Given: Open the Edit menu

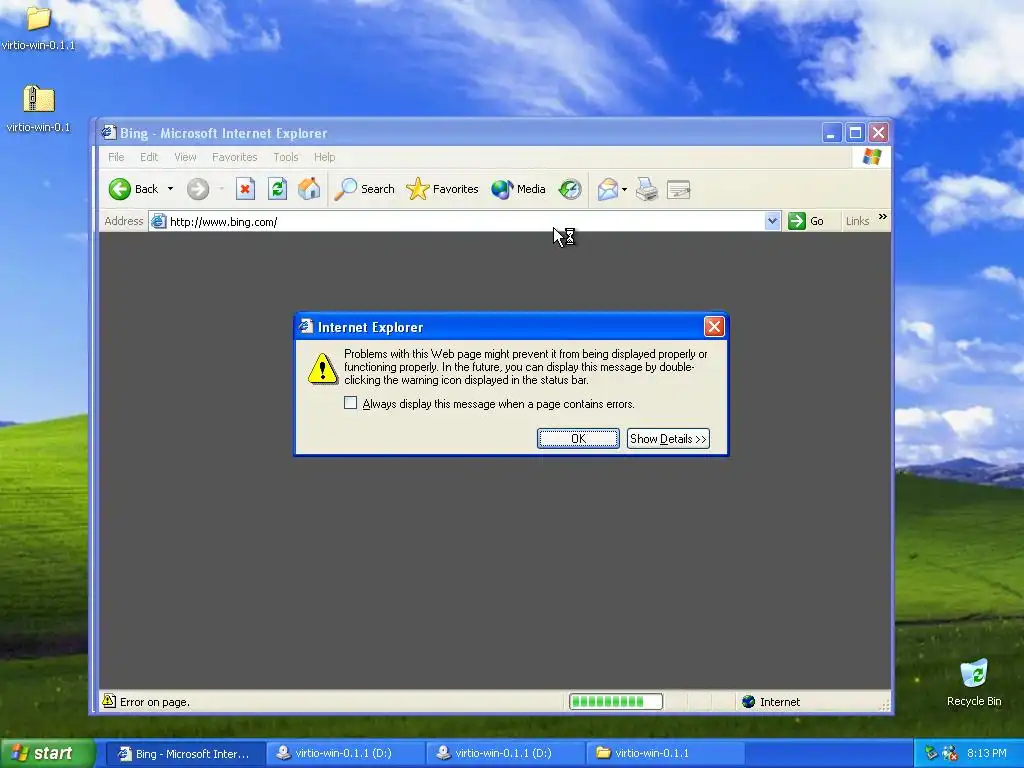Looking at the screenshot, I should click(149, 157).
